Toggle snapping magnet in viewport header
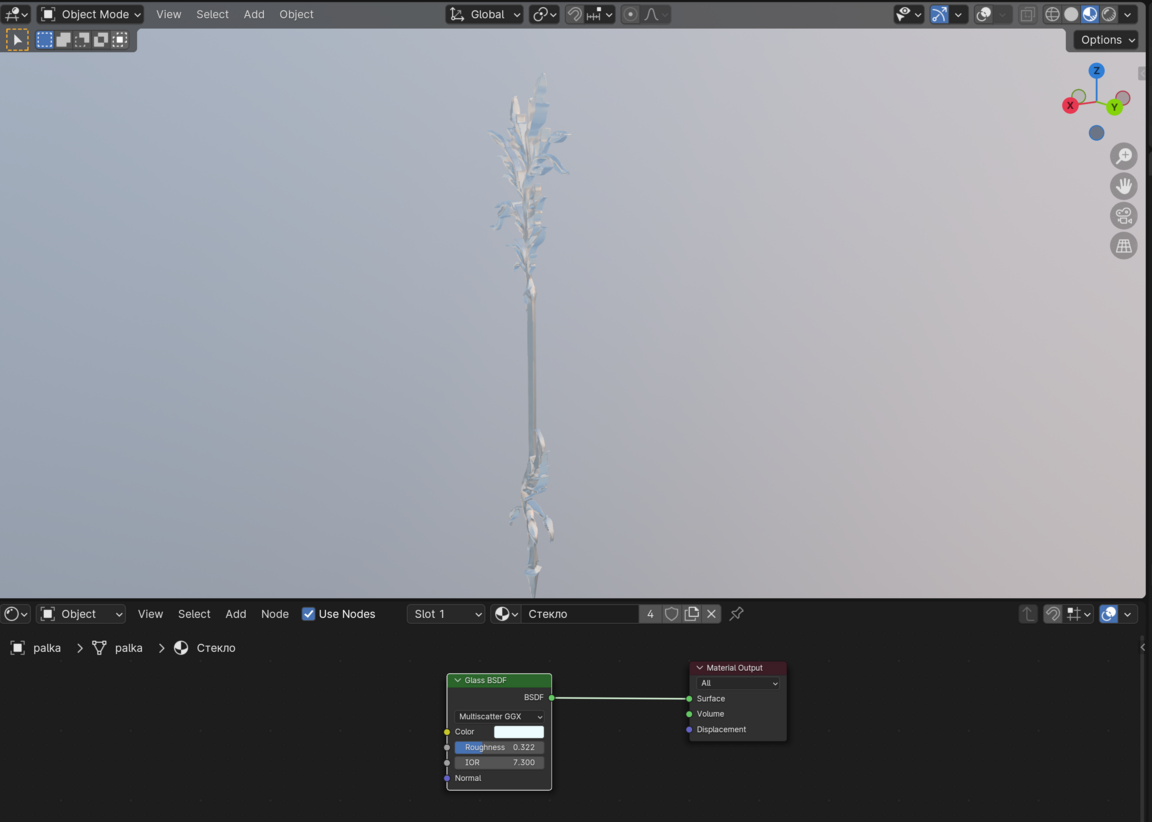 575,14
